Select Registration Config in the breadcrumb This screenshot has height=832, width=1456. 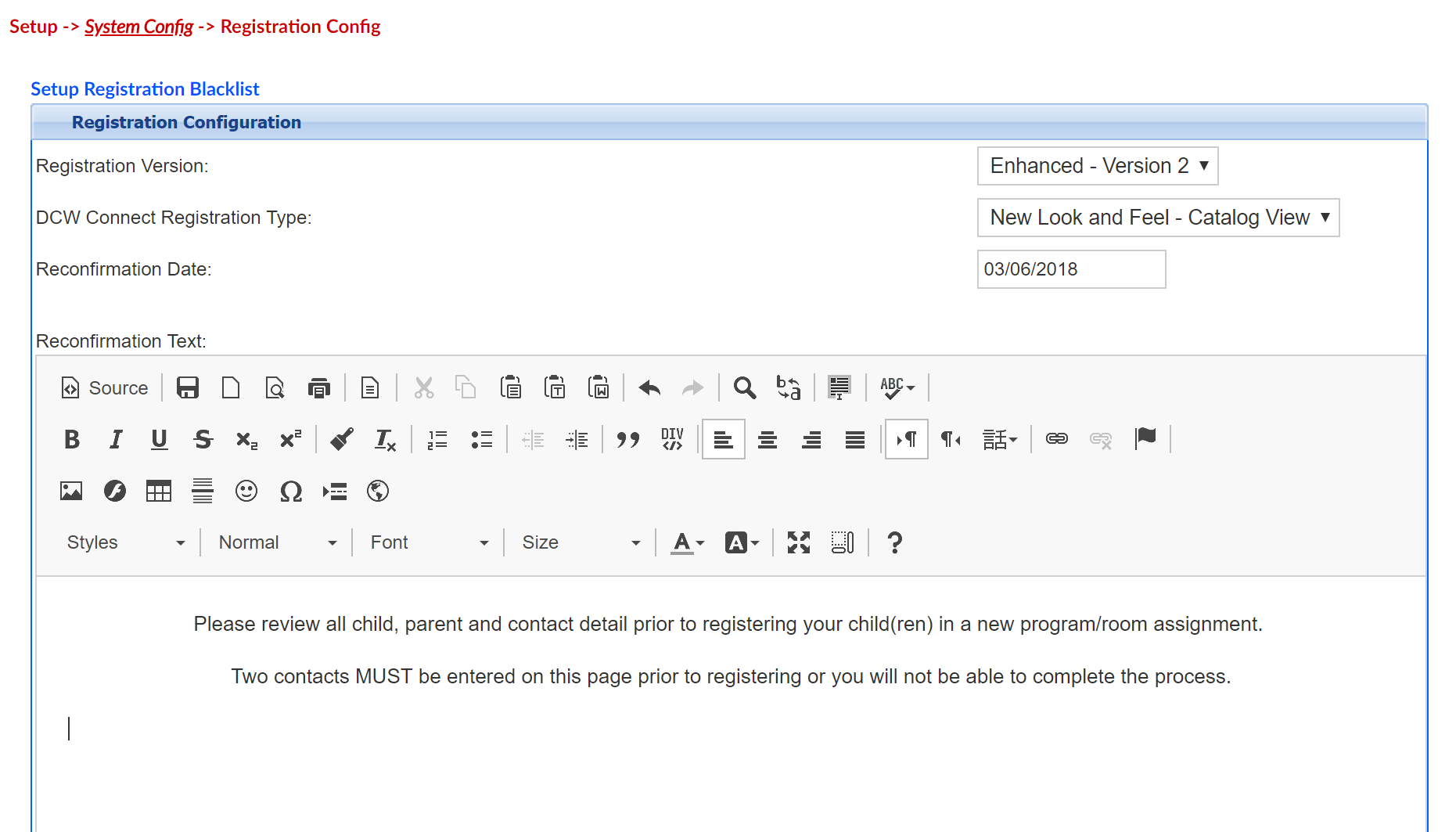pyautogui.click(x=300, y=26)
